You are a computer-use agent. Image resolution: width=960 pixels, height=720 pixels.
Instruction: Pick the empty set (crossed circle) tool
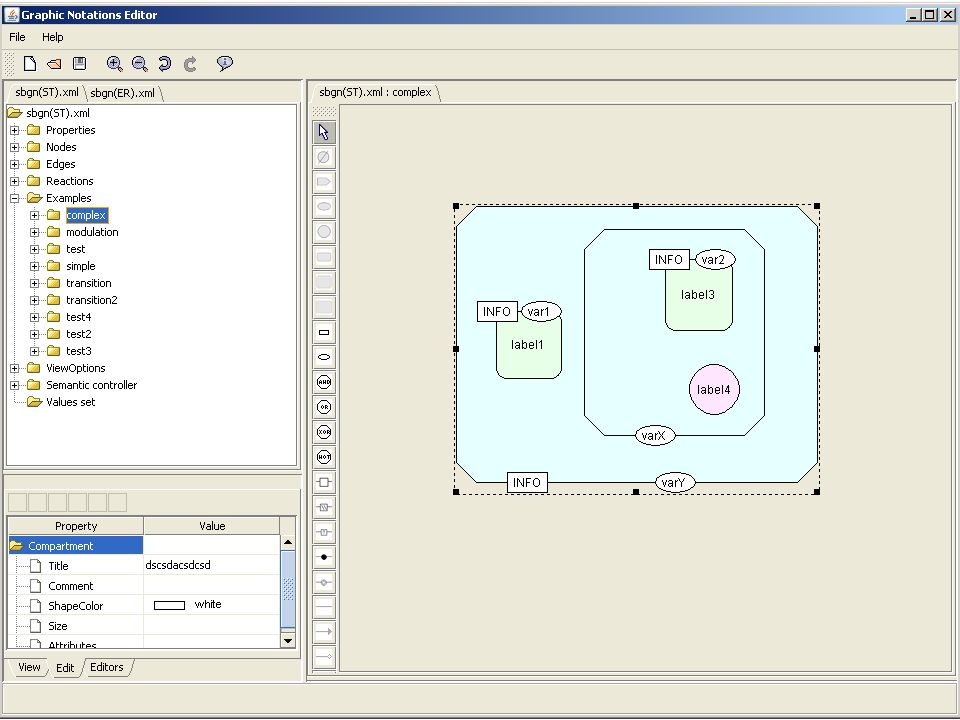point(324,157)
